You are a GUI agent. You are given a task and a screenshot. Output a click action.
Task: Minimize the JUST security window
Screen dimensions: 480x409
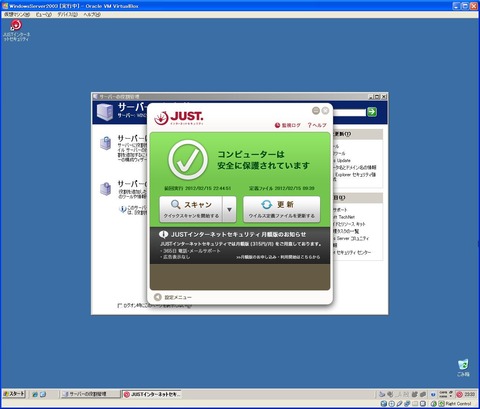coord(316,110)
